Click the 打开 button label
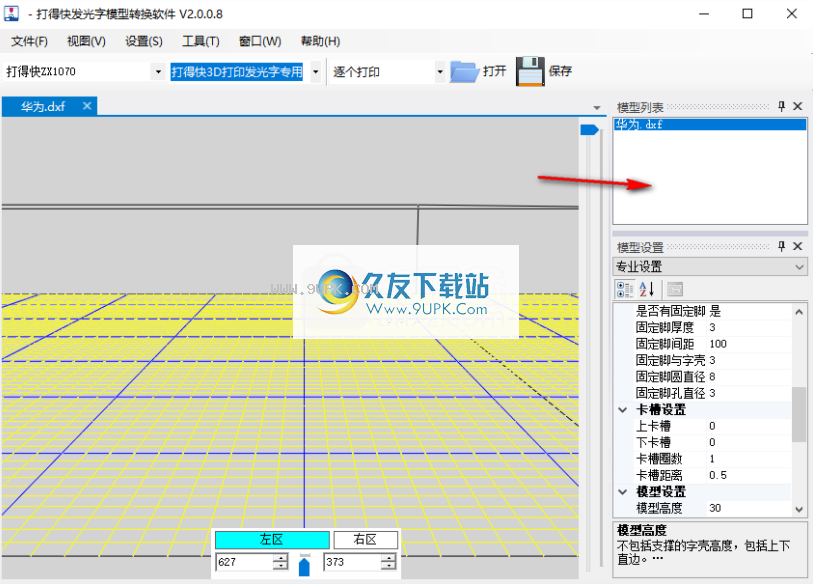Screen dimensions: 813x584 click(x=495, y=71)
